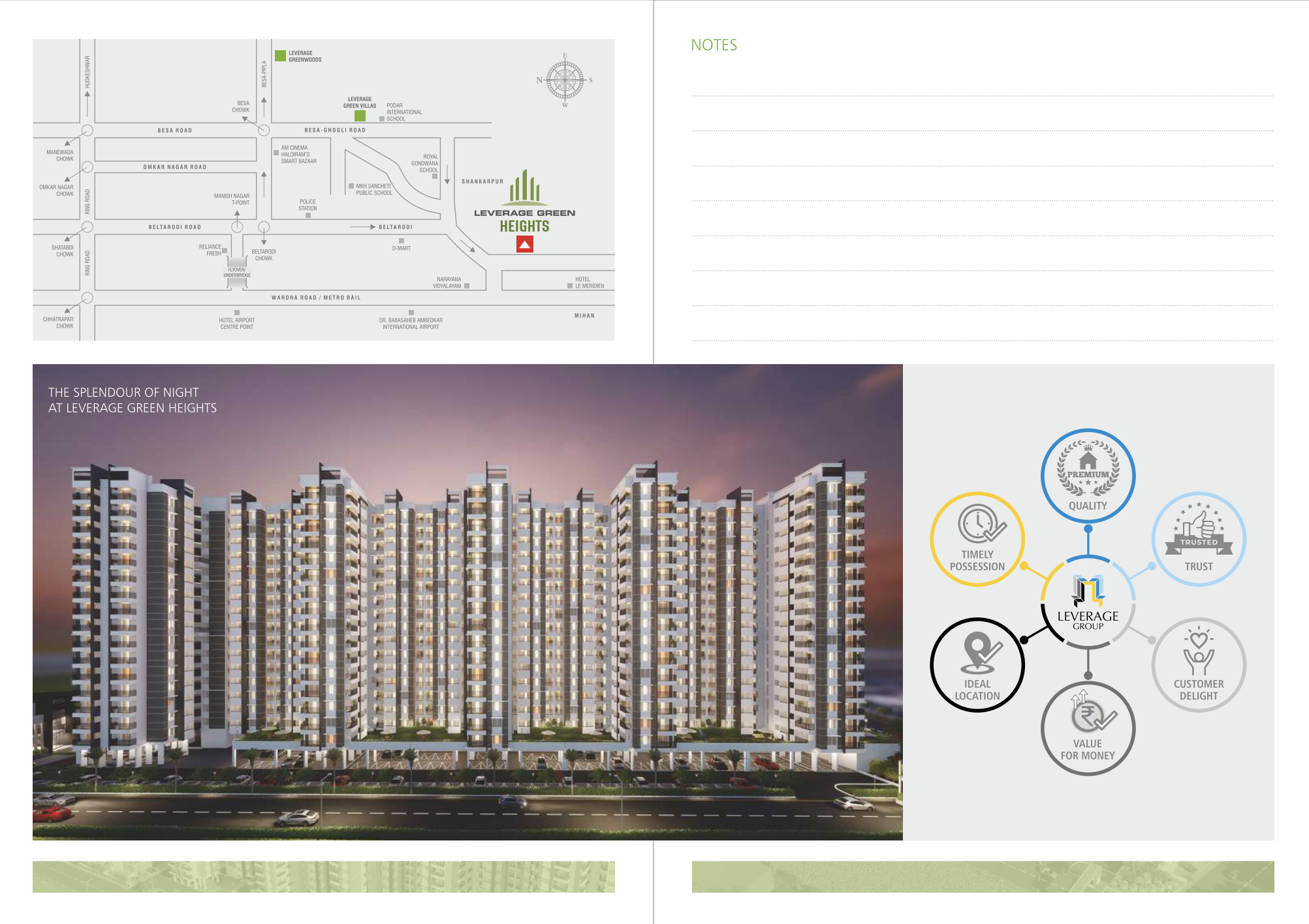
Task: Click the 'OMKAR NAGAR ROAD' label
Action: (x=175, y=167)
